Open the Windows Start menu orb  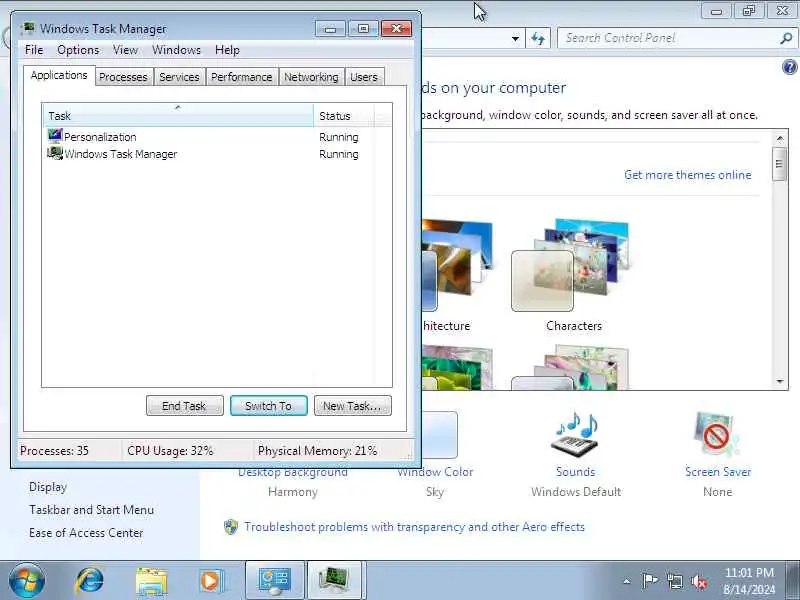[27, 581]
